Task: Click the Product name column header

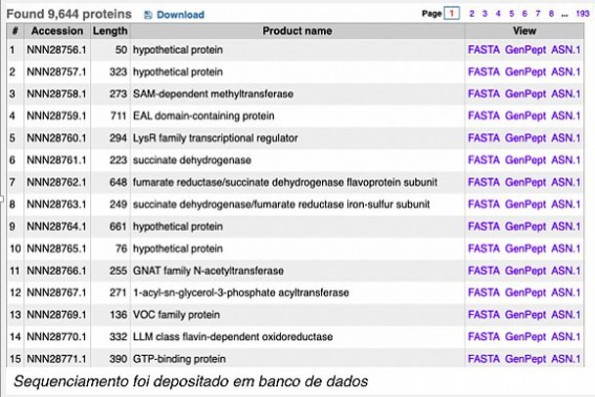Action: pos(297,31)
